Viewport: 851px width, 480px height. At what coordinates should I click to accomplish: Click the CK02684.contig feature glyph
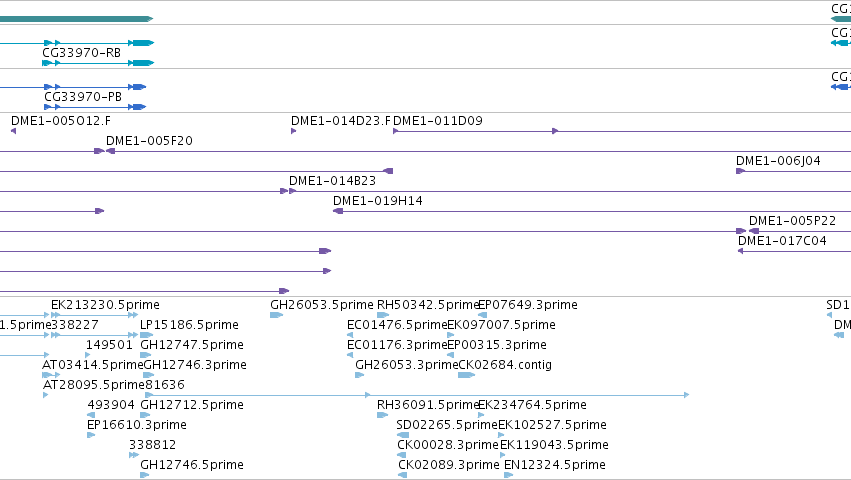(x=466, y=375)
